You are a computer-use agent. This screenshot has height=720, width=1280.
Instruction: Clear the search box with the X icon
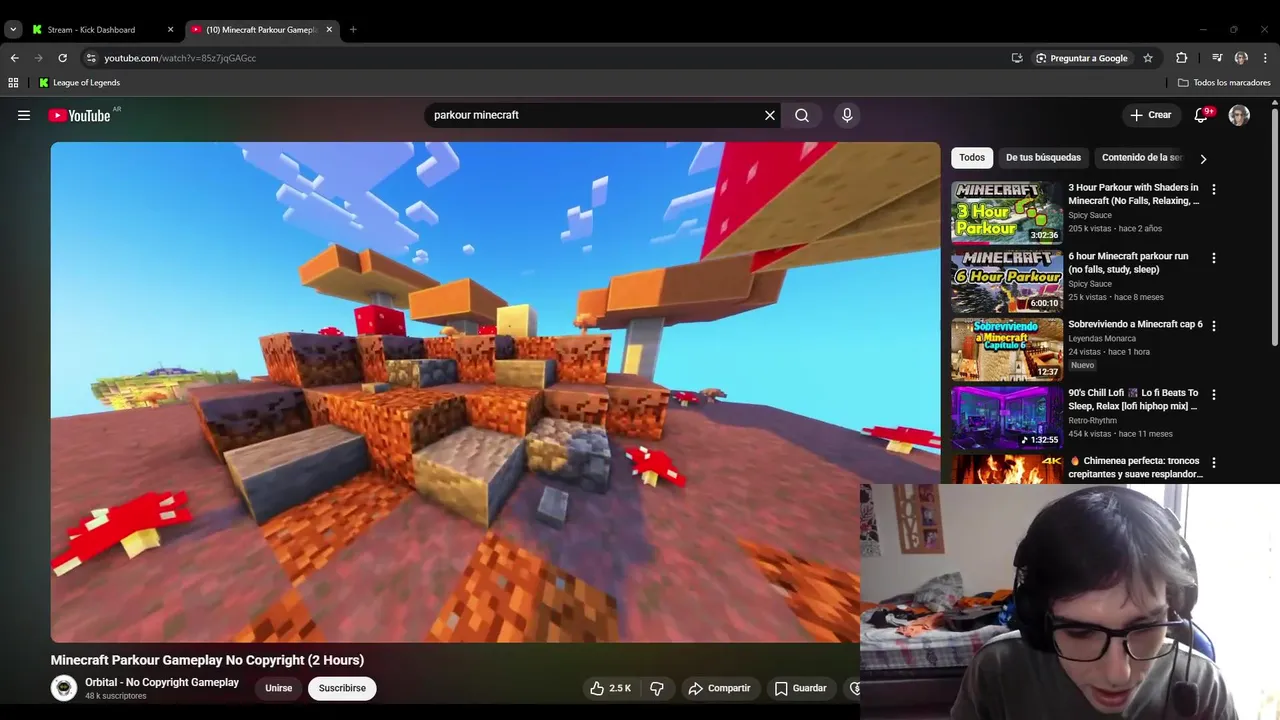point(770,115)
